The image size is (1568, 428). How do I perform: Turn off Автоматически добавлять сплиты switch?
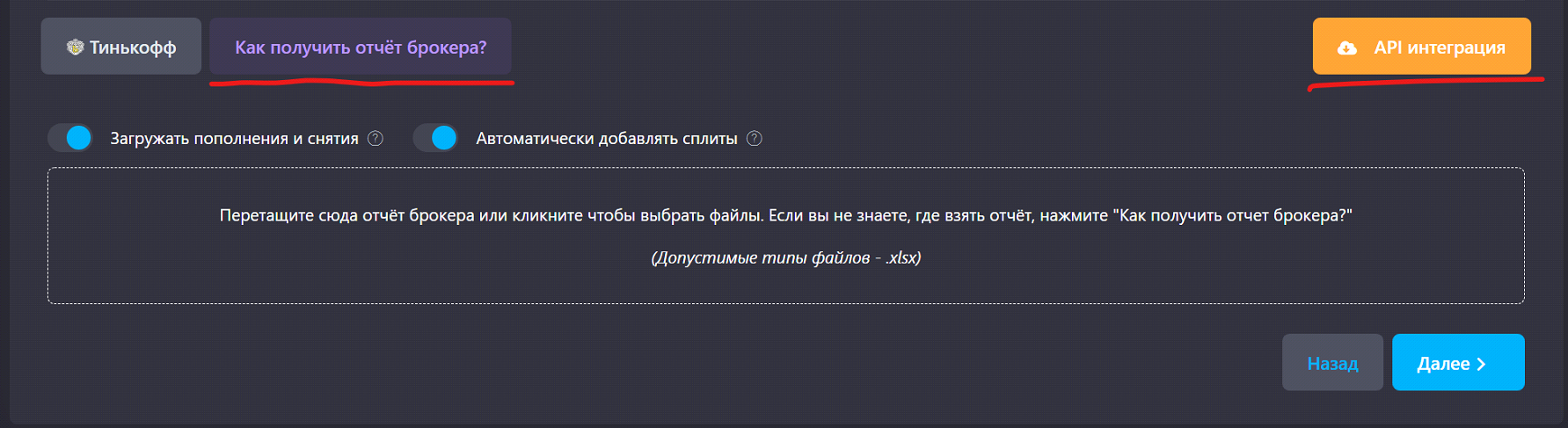(x=436, y=138)
